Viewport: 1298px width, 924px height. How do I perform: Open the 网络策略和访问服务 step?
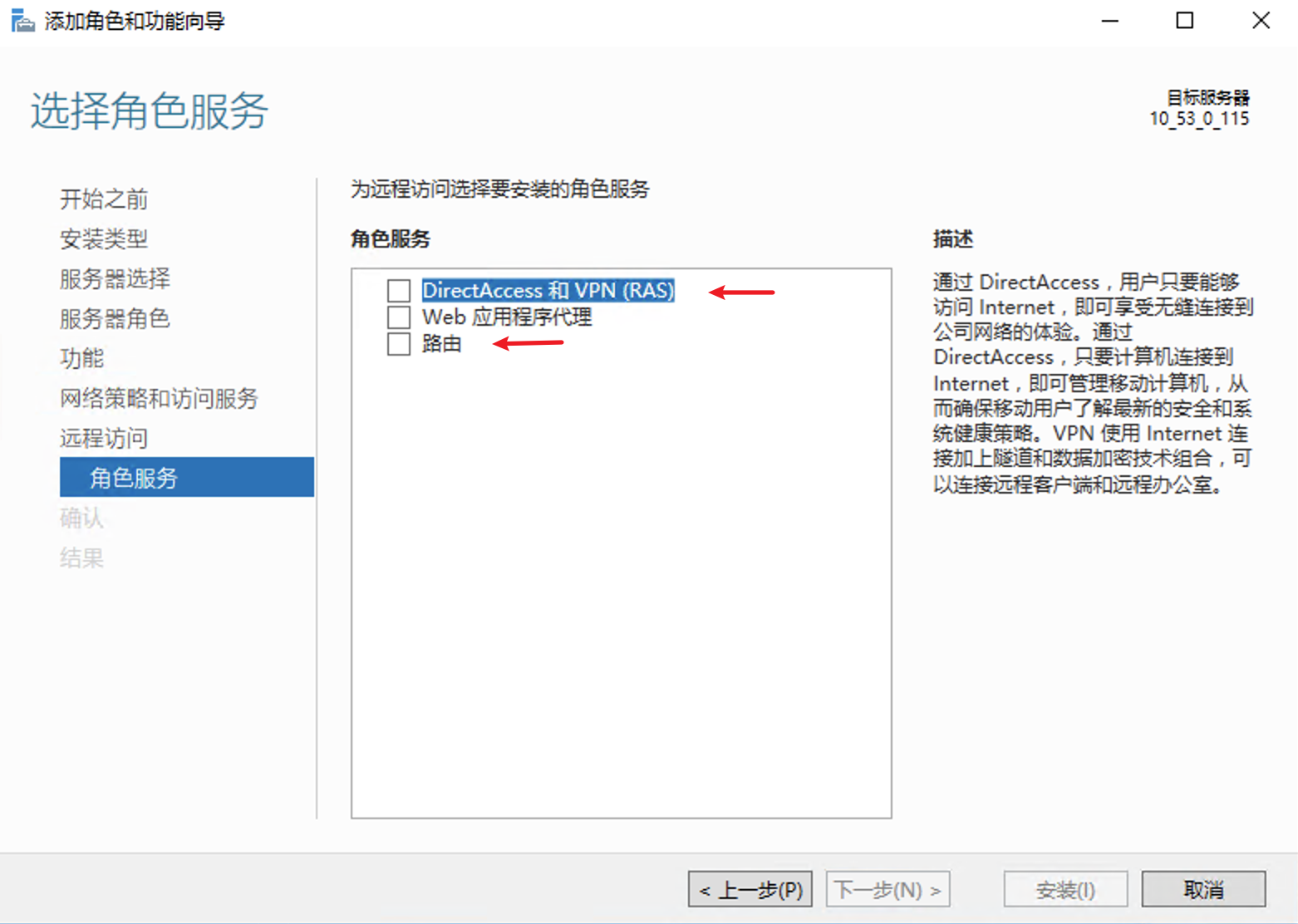[x=159, y=398]
